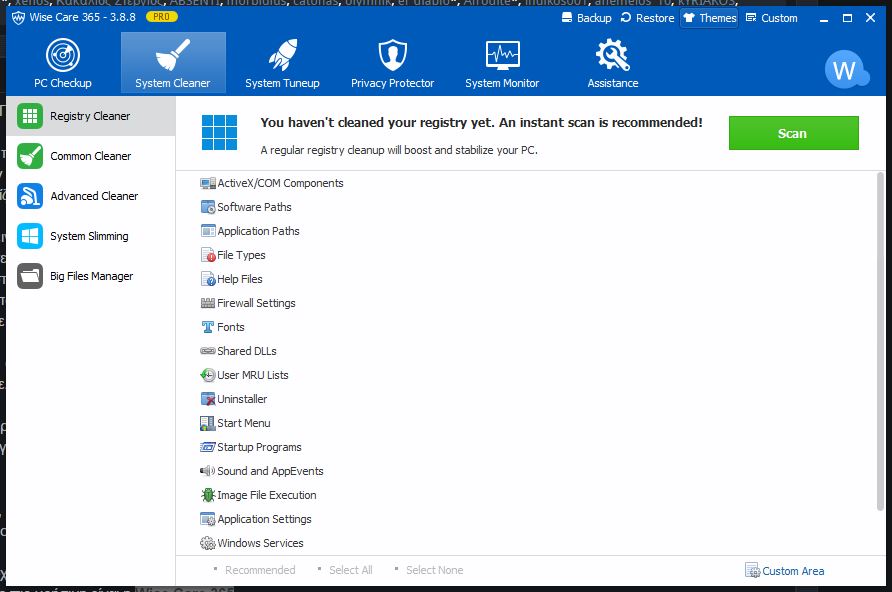Open the System Monitor icon
Screen dimensions: 892x592
[502, 55]
